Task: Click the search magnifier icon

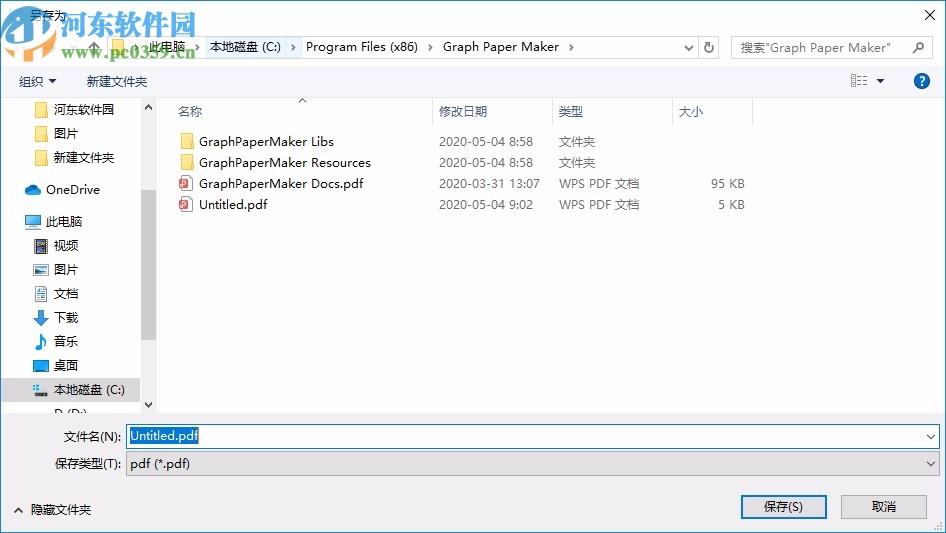Action: click(918, 47)
